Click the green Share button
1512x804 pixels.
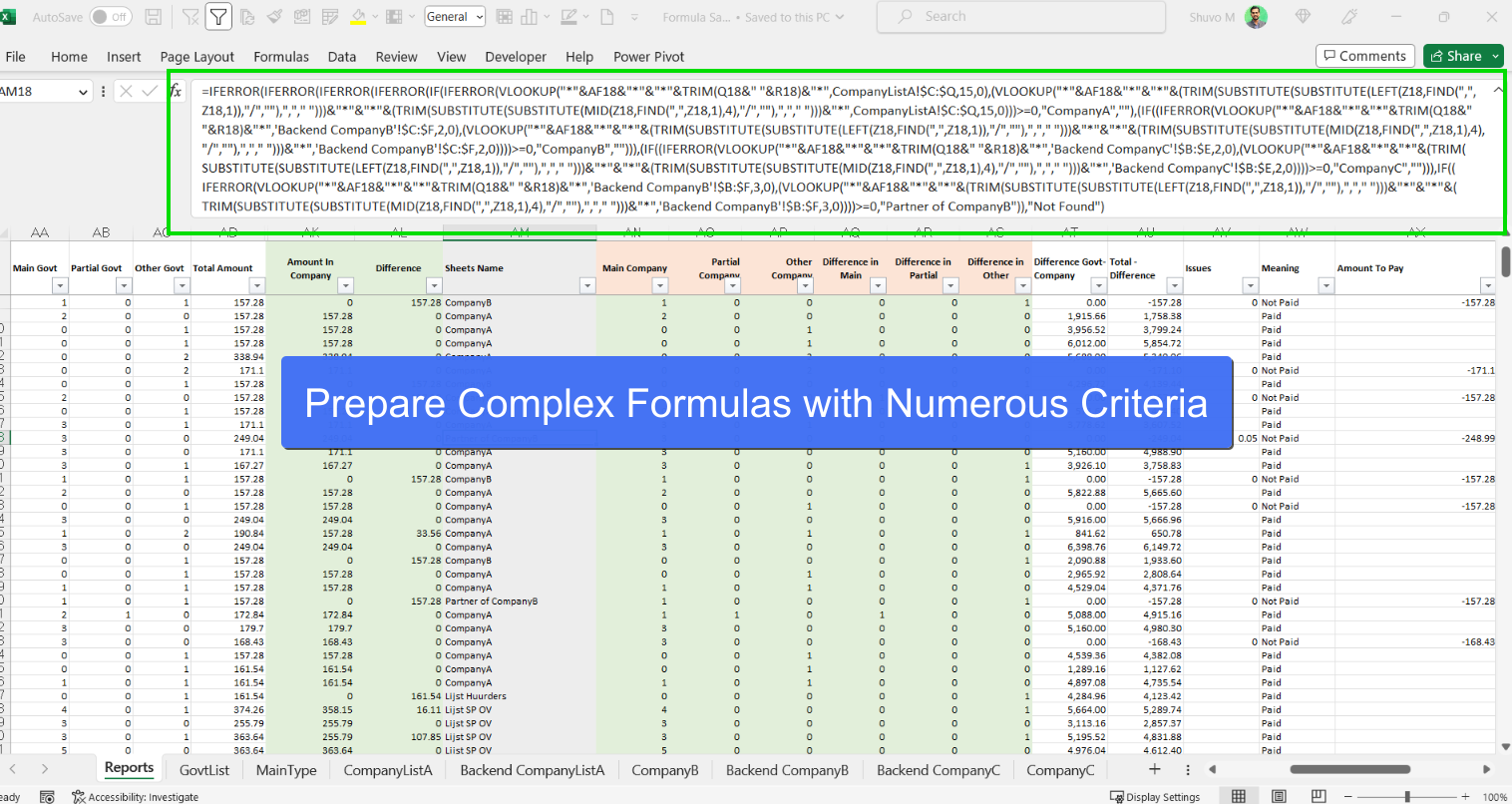1462,56
